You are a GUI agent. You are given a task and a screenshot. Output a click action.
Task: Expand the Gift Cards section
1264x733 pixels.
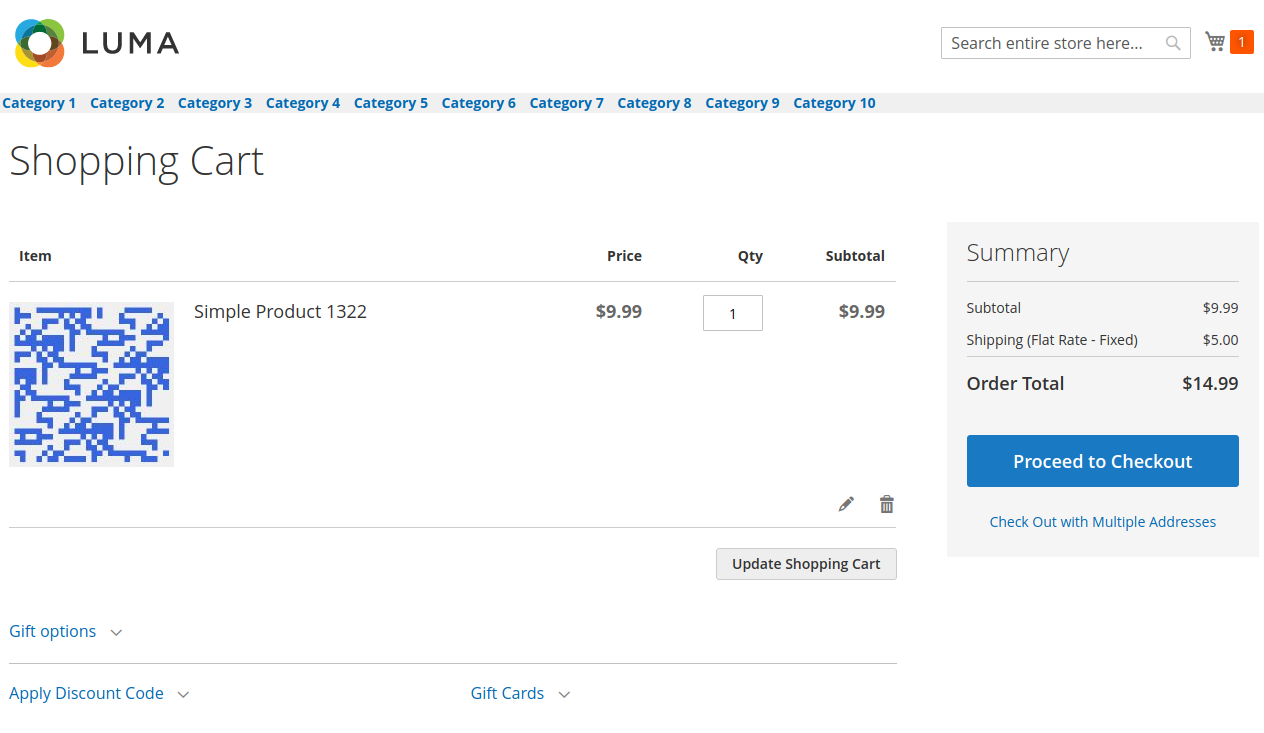coord(520,694)
